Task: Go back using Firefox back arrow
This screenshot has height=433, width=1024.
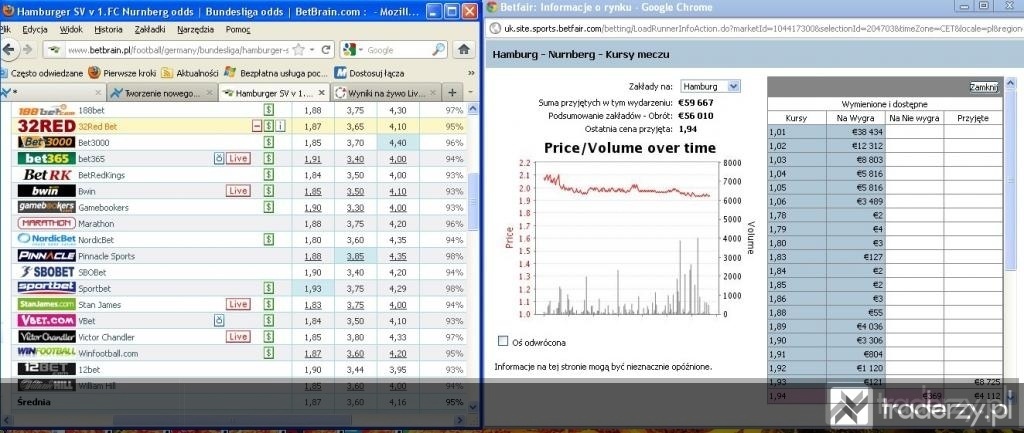Action: click(x=8, y=50)
